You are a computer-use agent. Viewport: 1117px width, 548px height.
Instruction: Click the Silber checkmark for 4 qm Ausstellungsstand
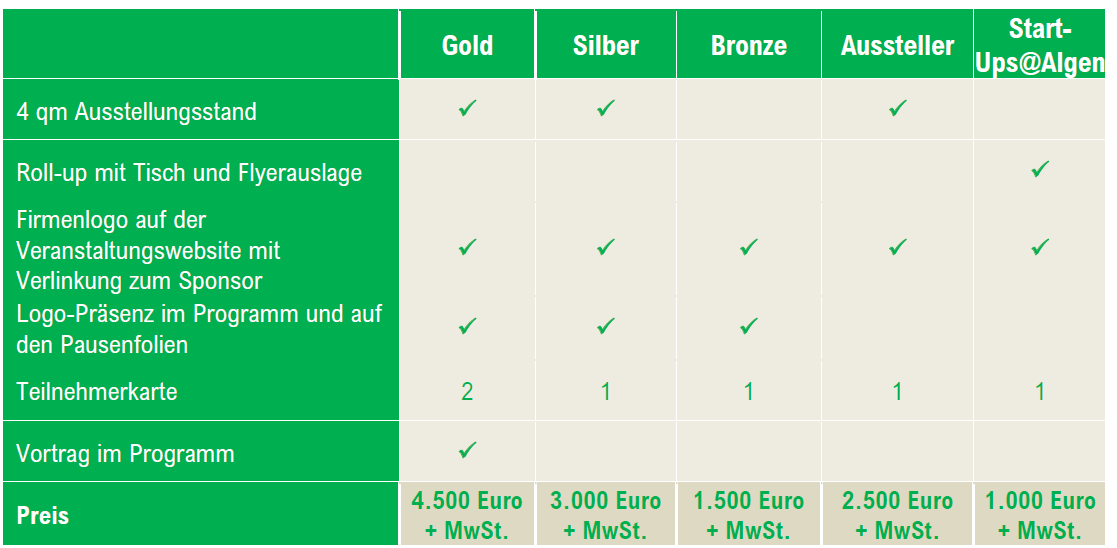605,108
